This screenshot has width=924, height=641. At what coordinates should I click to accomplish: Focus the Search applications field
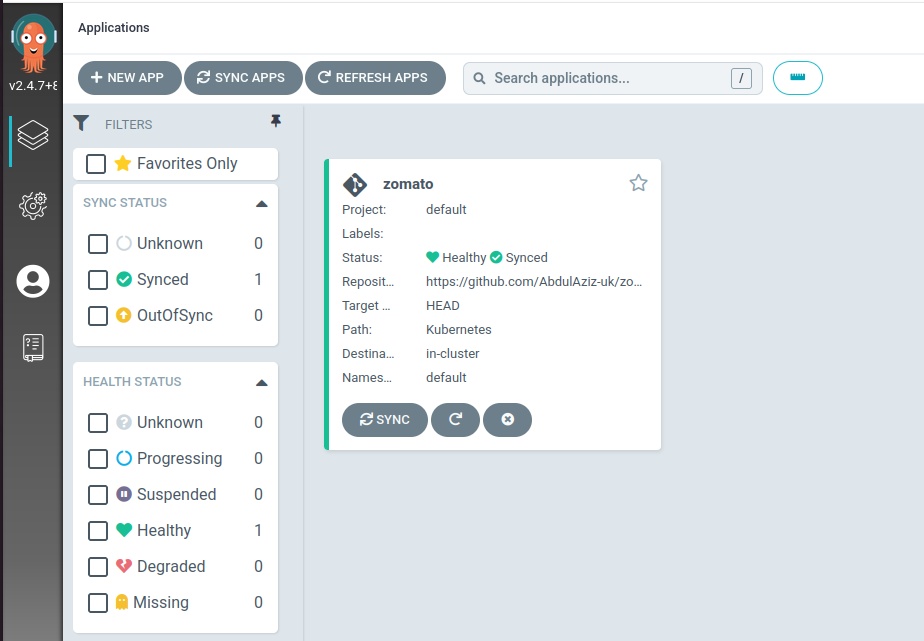point(600,78)
